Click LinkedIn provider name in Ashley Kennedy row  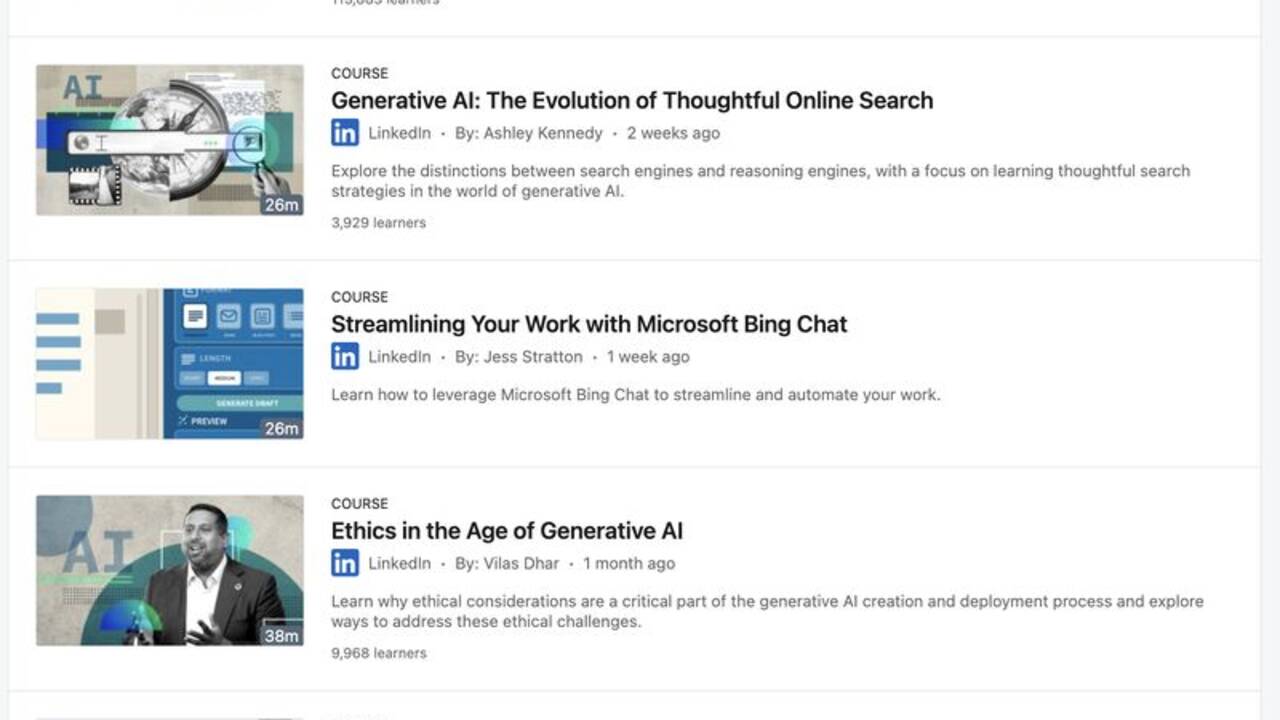point(400,133)
